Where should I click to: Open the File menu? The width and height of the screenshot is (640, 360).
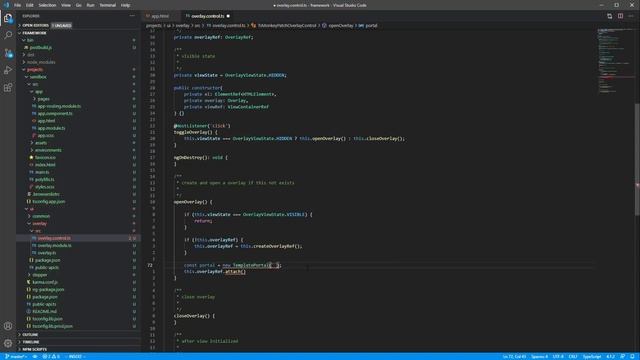(18, 5)
